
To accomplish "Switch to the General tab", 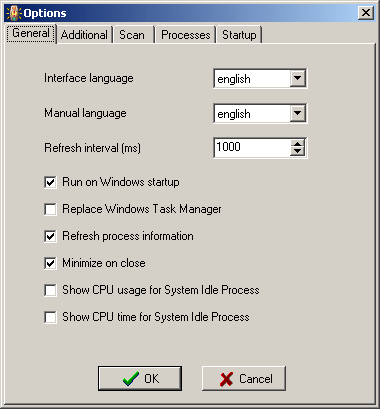I will point(31,33).
